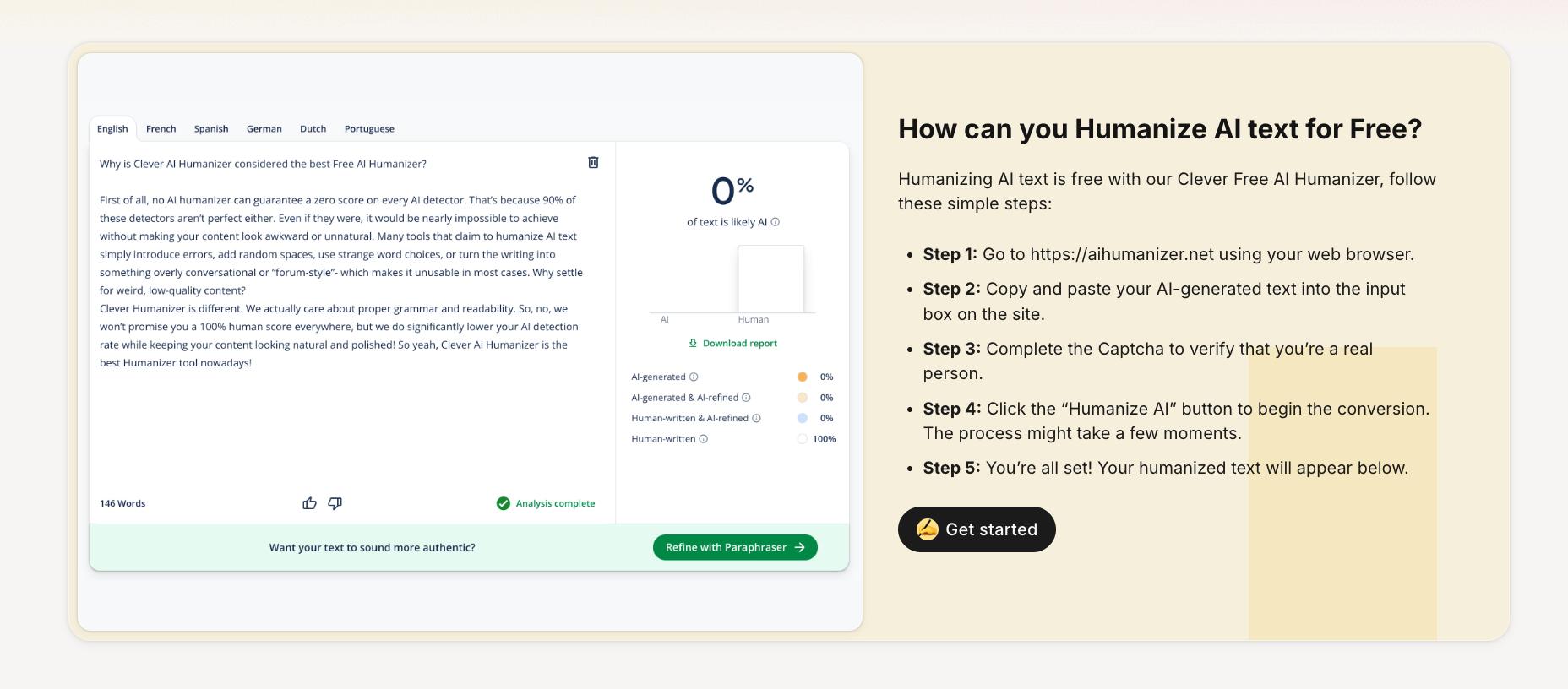
Task: Choose the Dutch language tab
Action: point(313,129)
